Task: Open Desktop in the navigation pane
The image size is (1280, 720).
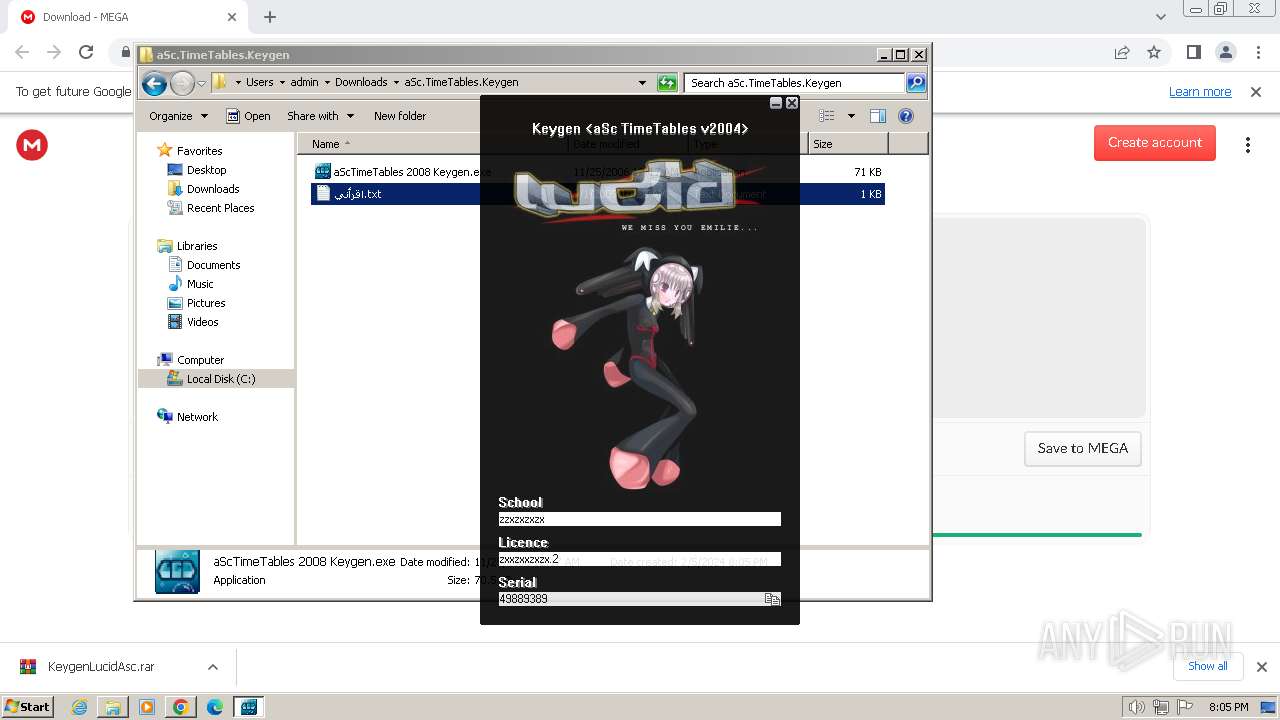Action: (x=206, y=170)
